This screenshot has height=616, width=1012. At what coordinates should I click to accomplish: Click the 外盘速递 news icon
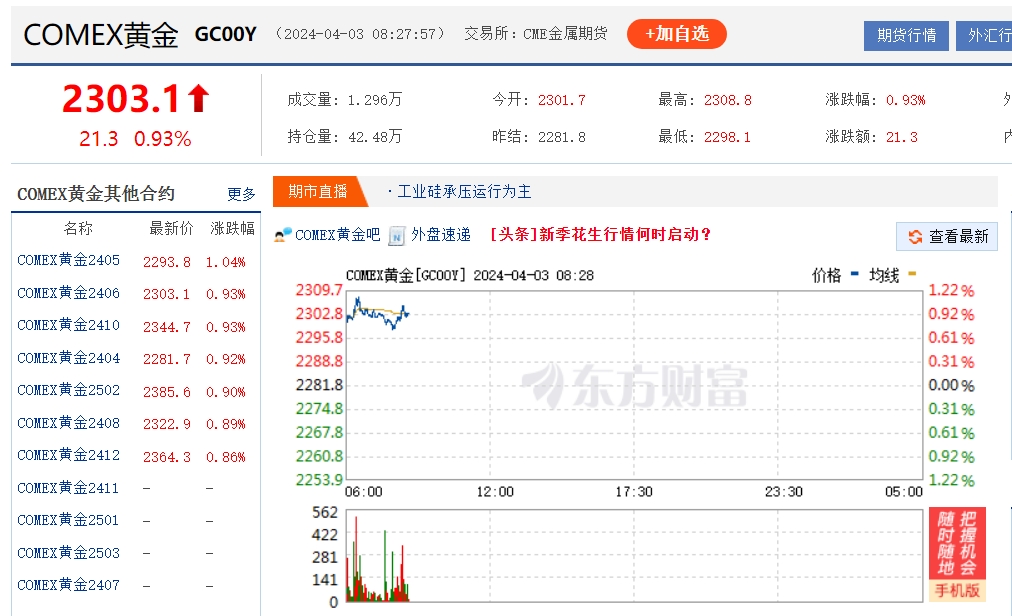point(397,235)
